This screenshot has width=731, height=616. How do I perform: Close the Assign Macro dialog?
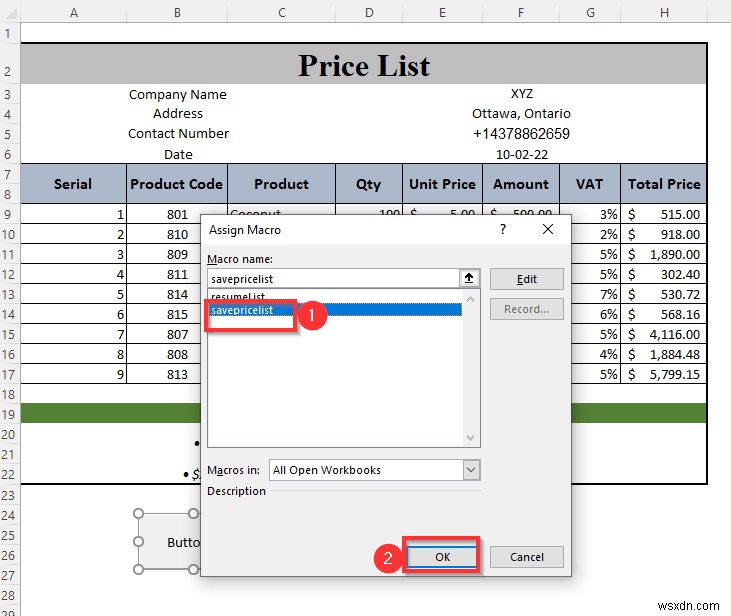point(548,229)
